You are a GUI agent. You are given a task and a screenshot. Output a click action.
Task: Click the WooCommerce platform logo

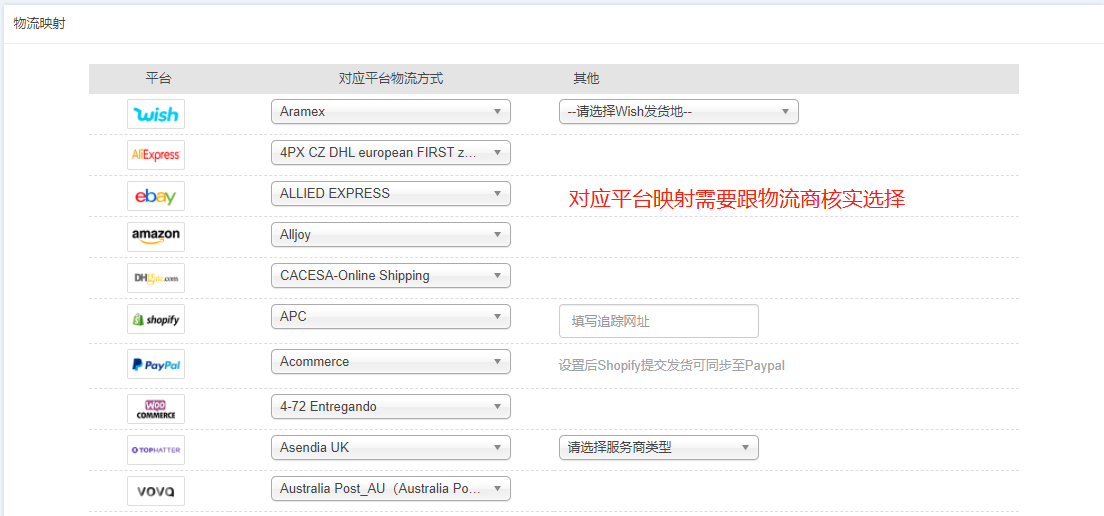(156, 409)
